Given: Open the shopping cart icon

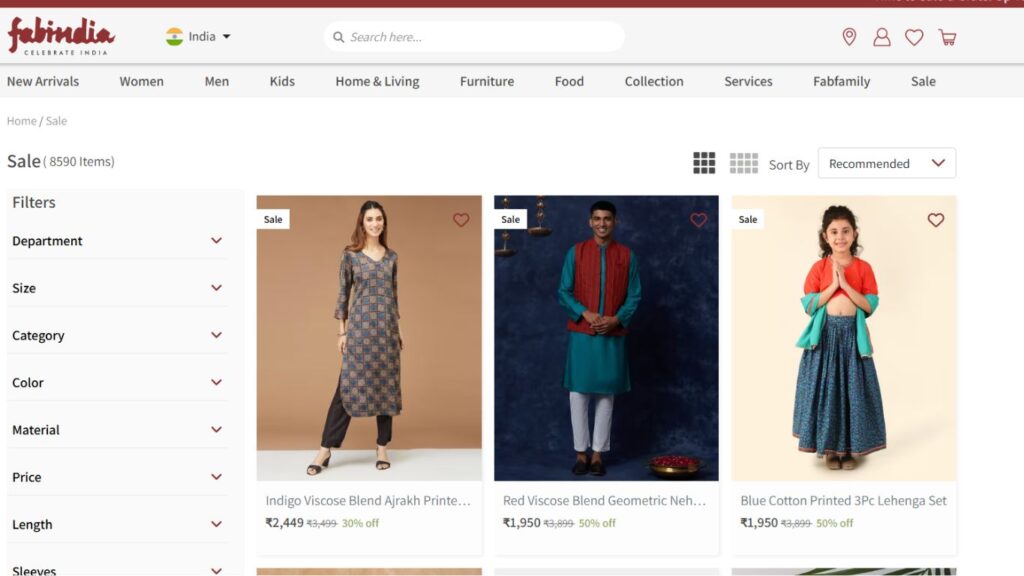Looking at the screenshot, I should pos(947,37).
